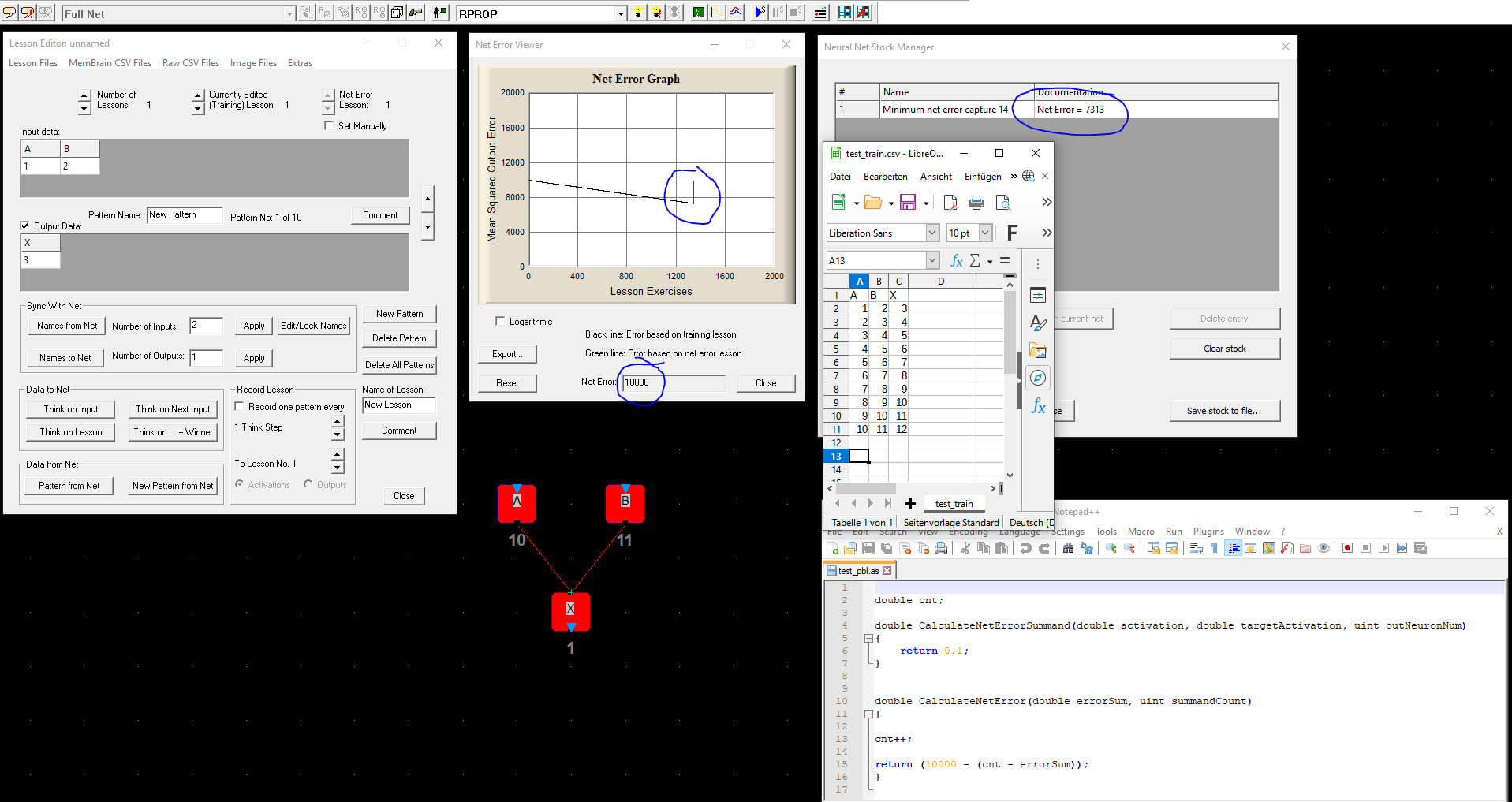Image resolution: width=1512 pixels, height=802 pixels.
Task: Click the print icon in LibreOffice toolbar
Action: pyautogui.click(x=976, y=203)
